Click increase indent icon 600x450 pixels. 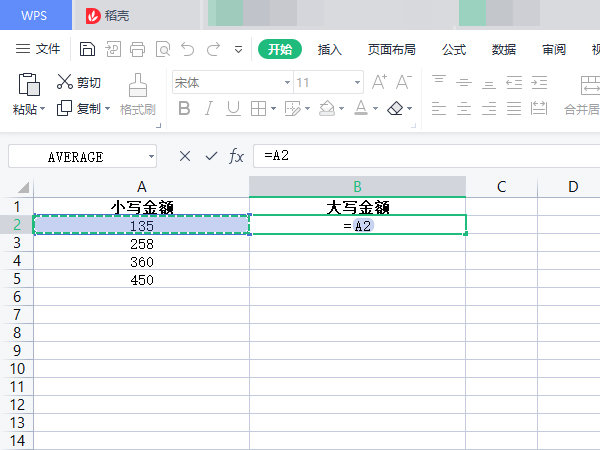(539, 82)
